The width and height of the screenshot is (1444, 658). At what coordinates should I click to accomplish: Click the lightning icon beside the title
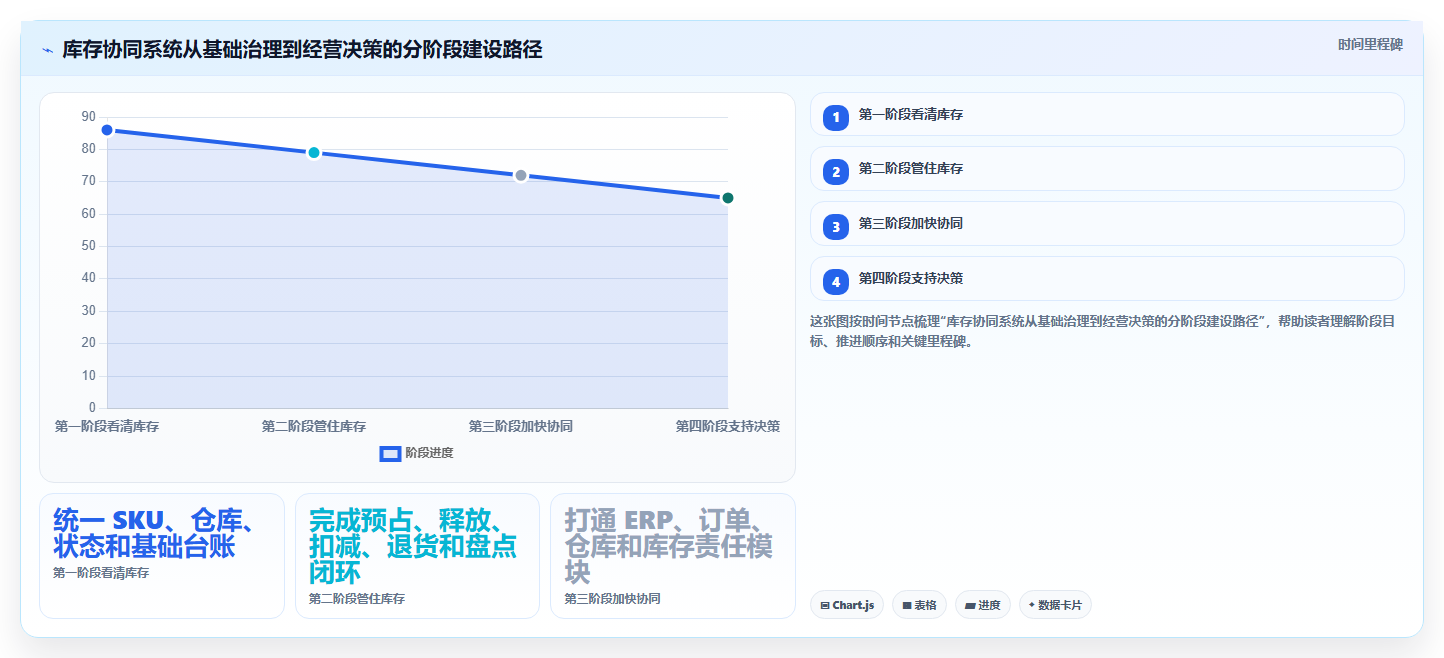[x=47, y=50]
